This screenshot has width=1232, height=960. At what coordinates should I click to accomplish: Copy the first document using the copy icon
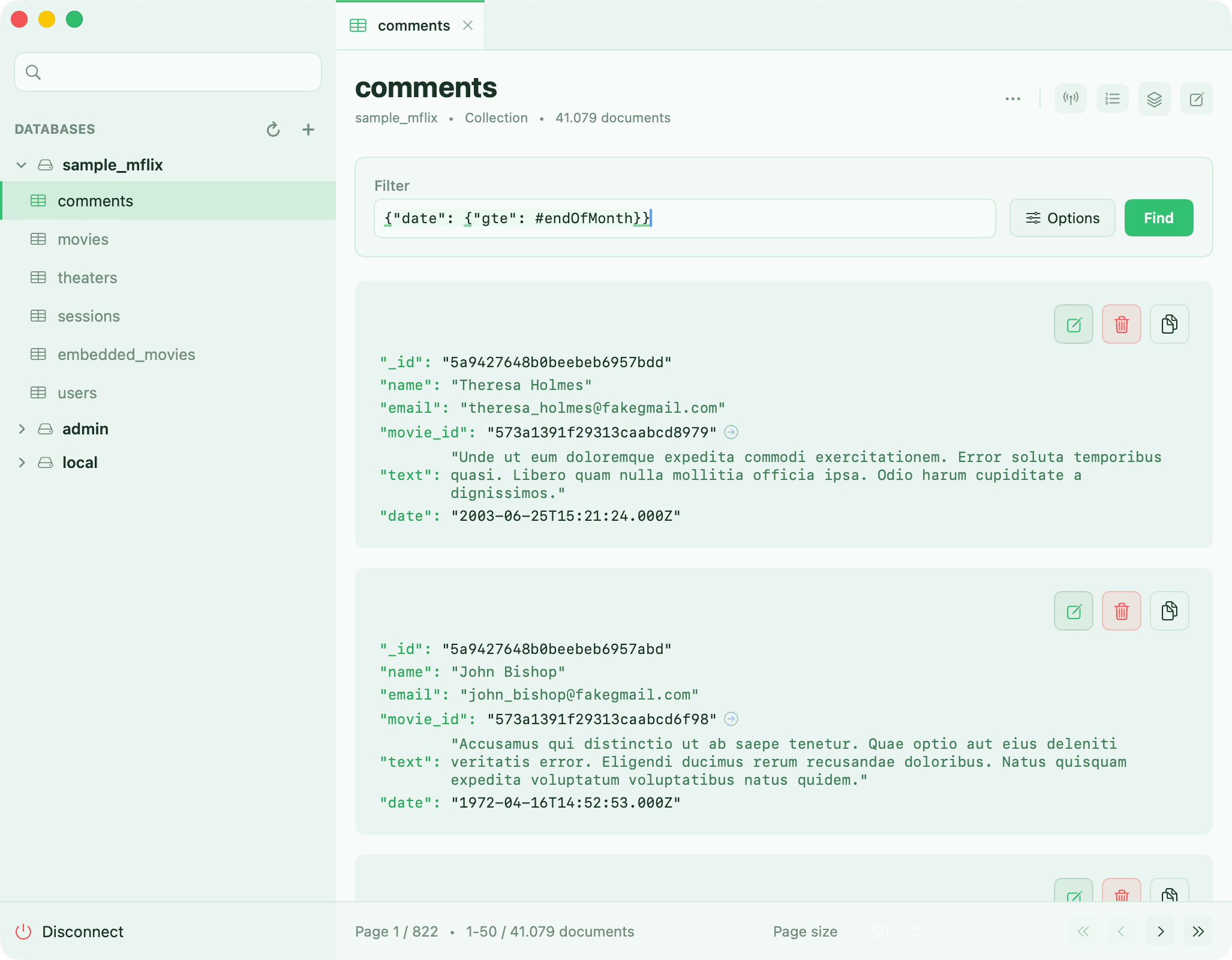point(1169,324)
